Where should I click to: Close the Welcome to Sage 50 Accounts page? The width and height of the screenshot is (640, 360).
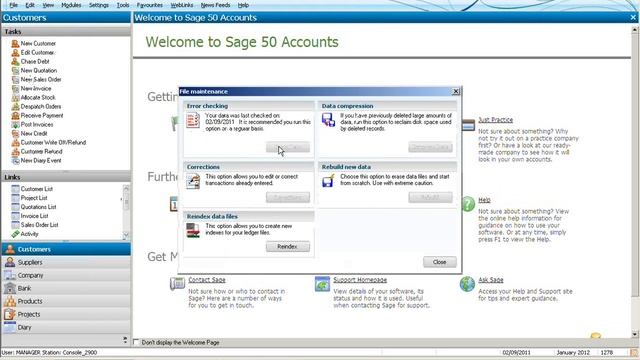coord(633,17)
